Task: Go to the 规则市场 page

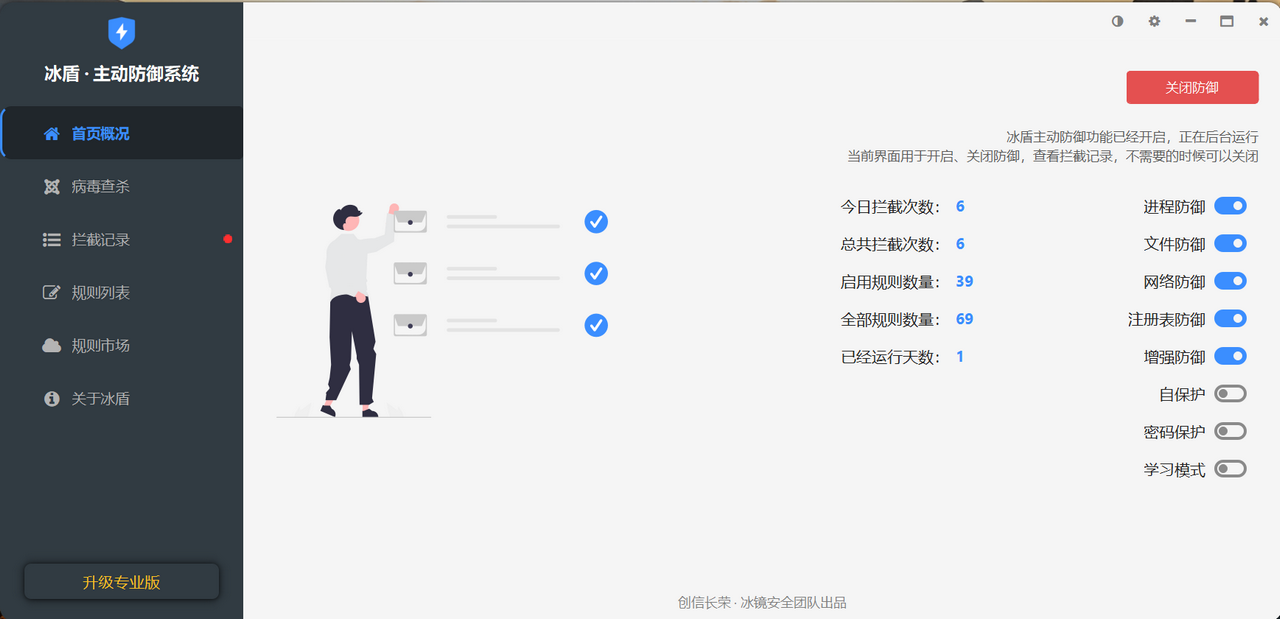Action: click(100, 346)
